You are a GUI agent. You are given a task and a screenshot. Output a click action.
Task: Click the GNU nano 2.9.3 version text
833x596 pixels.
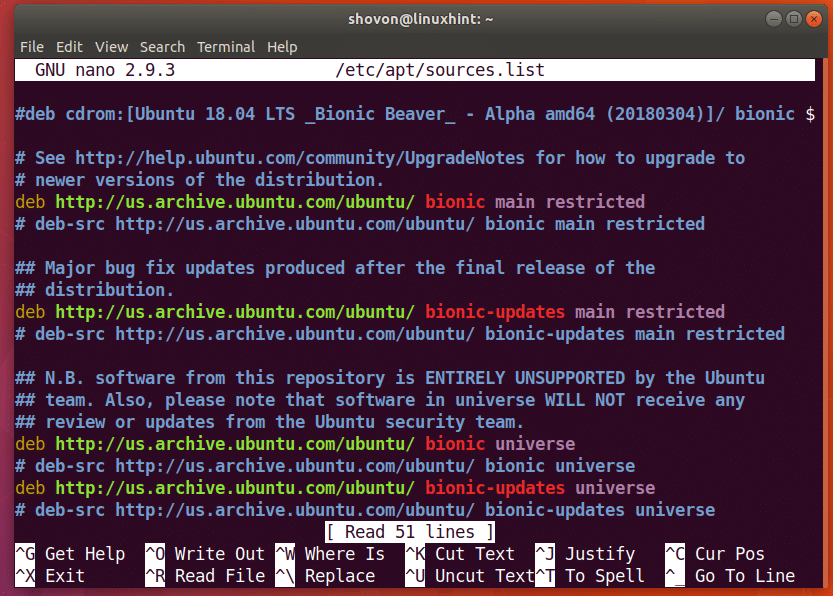point(105,70)
